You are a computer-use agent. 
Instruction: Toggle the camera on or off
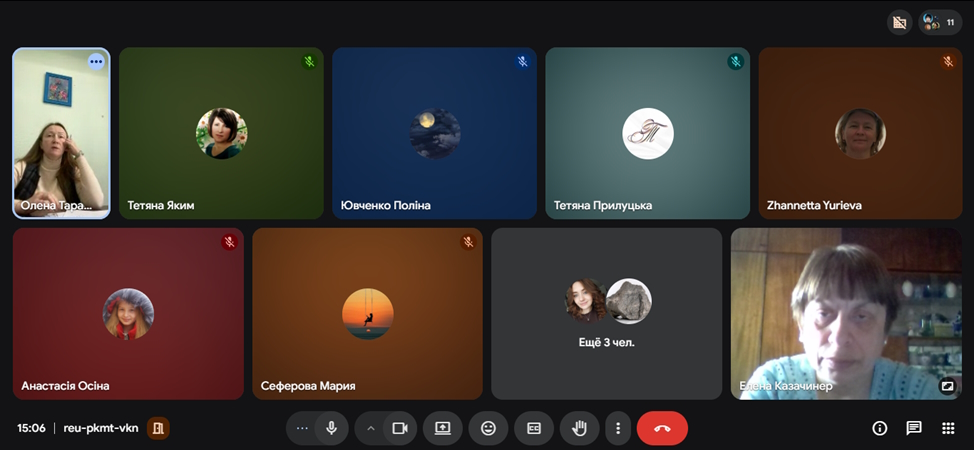pyautogui.click(x=399, y=428)
